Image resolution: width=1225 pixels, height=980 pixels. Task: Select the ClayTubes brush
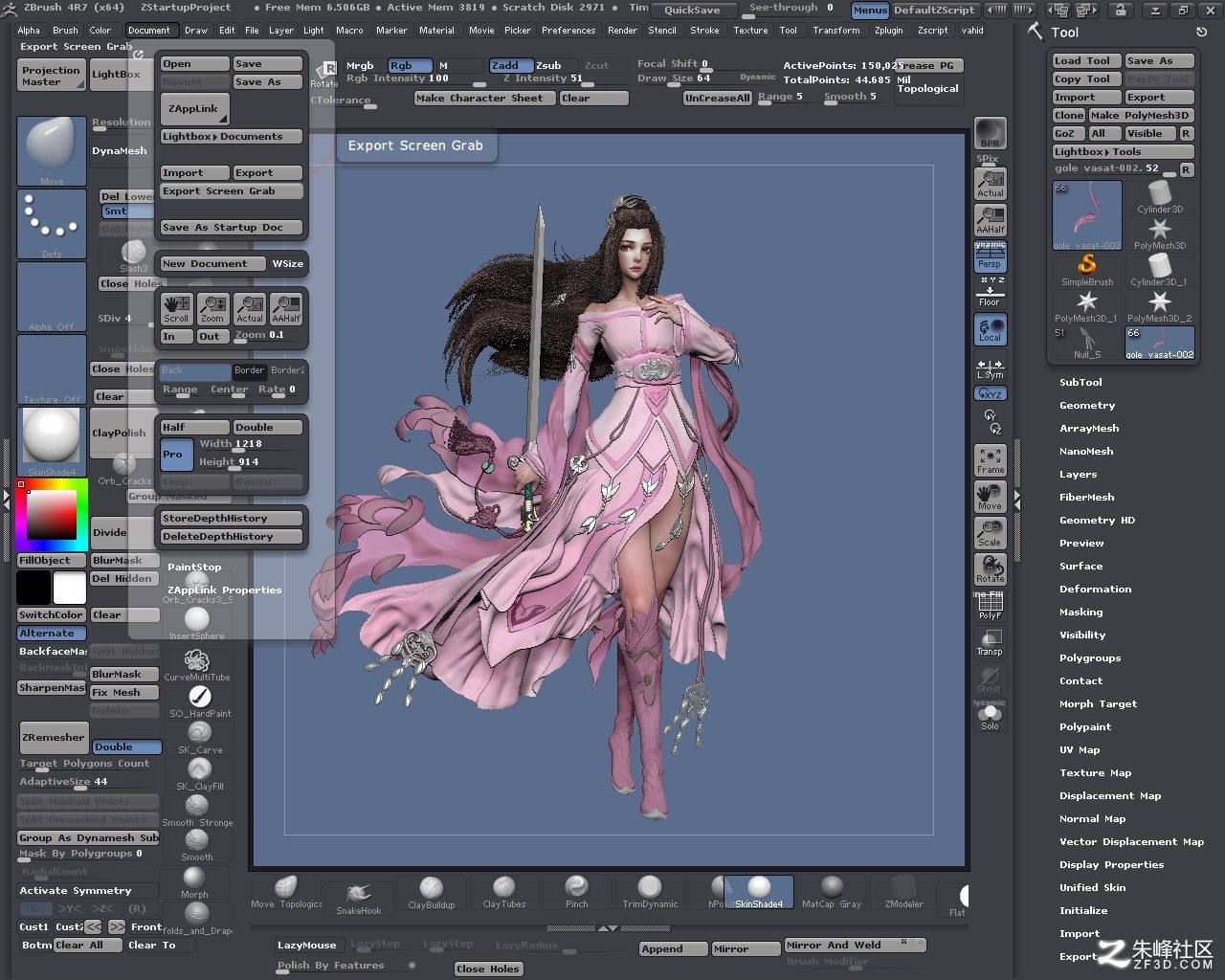[x=504, y=892]
